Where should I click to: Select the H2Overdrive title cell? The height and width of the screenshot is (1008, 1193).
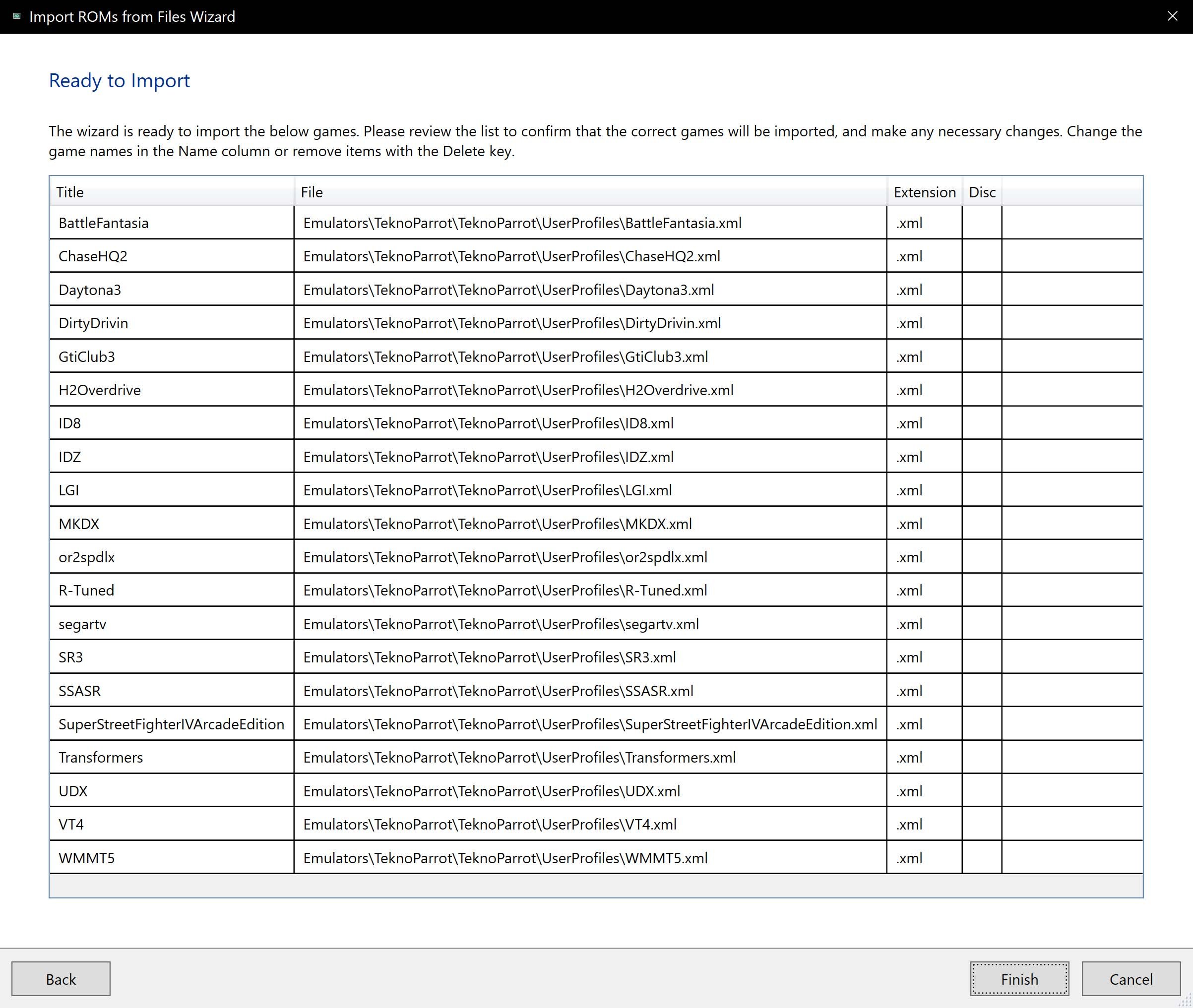pos(172,390)
